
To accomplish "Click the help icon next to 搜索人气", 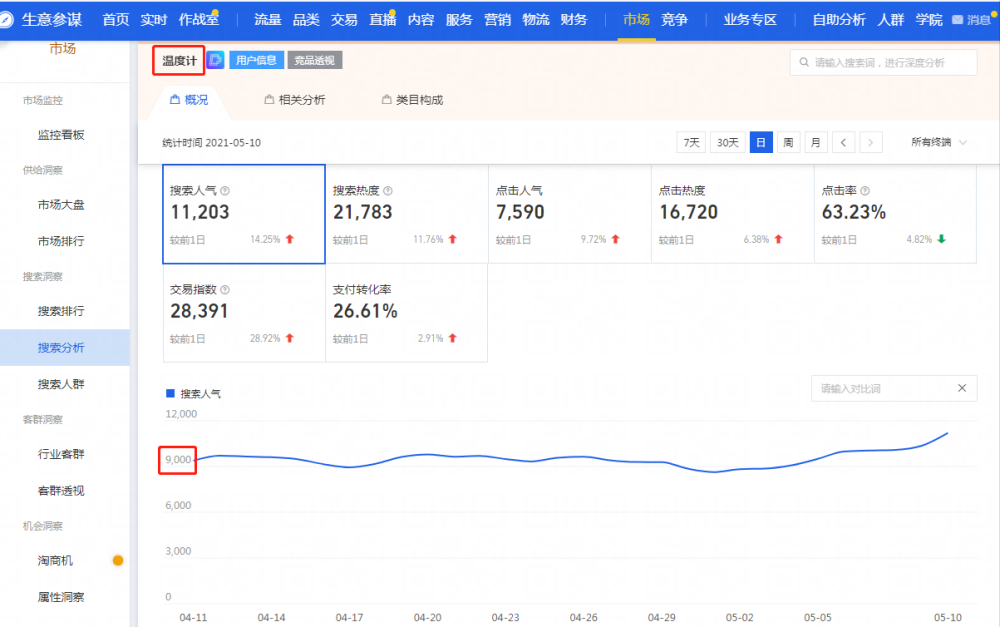I will click(x=225, y=191).
